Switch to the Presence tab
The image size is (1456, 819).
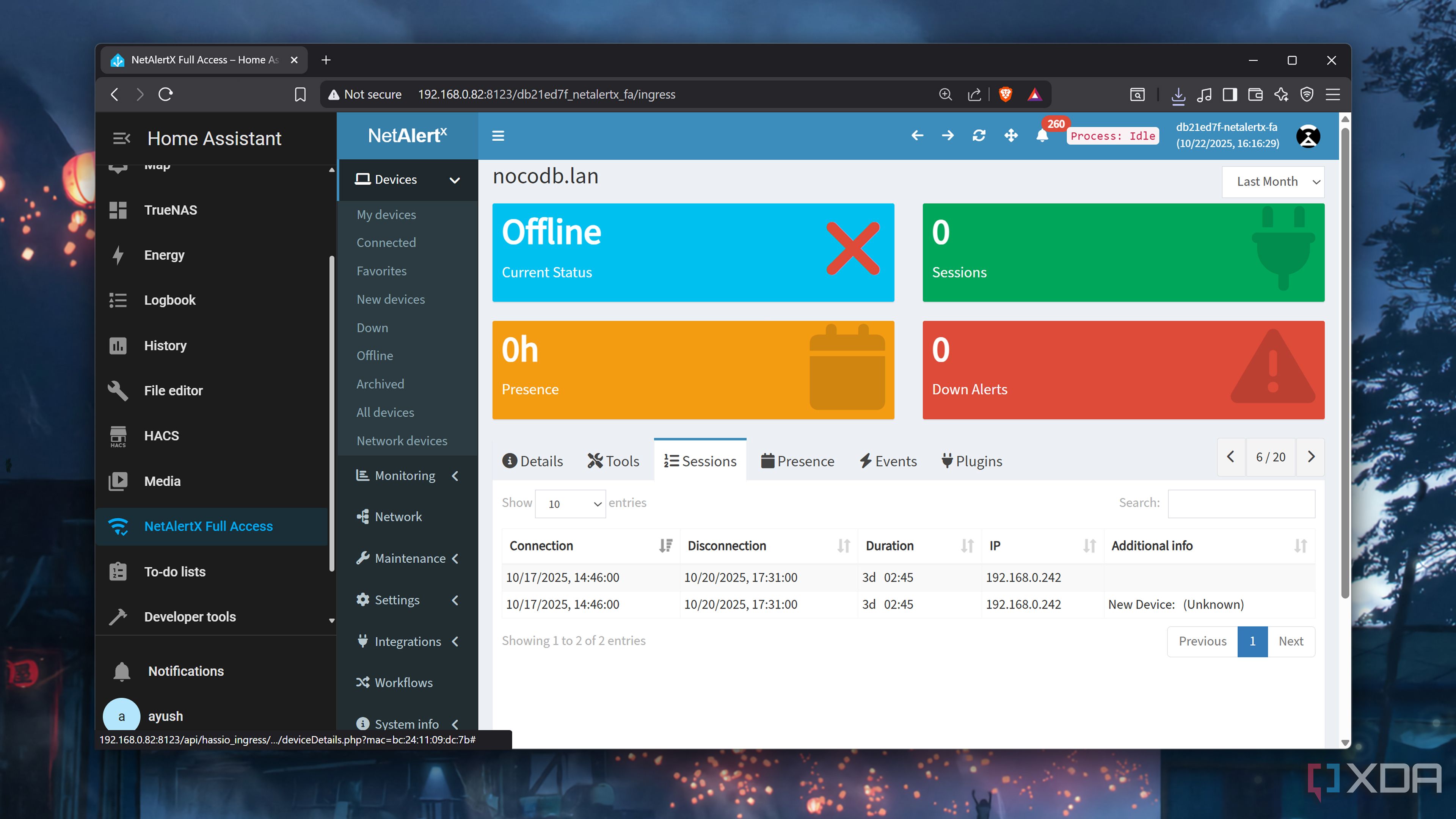click(x=797, y=461)
